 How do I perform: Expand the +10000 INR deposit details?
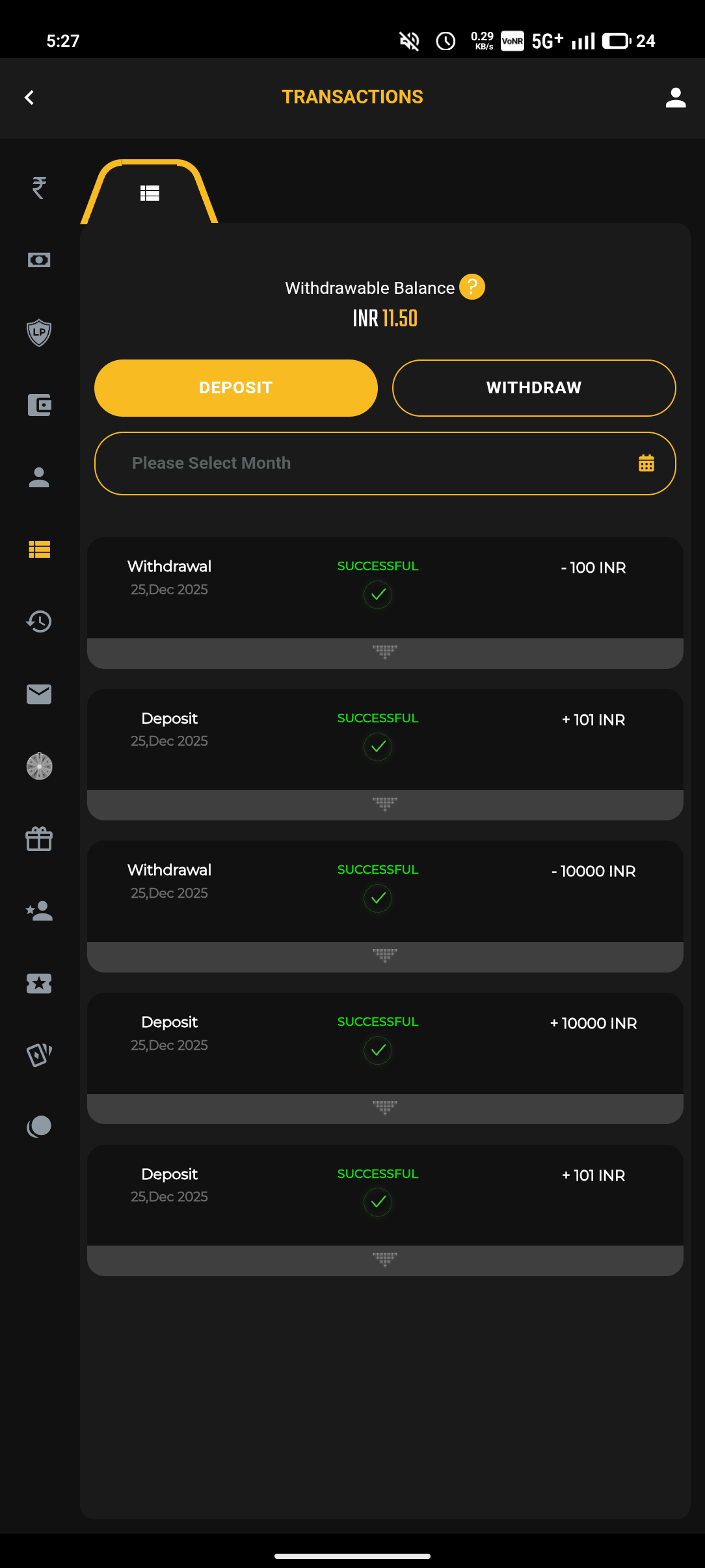[385, 1108]
